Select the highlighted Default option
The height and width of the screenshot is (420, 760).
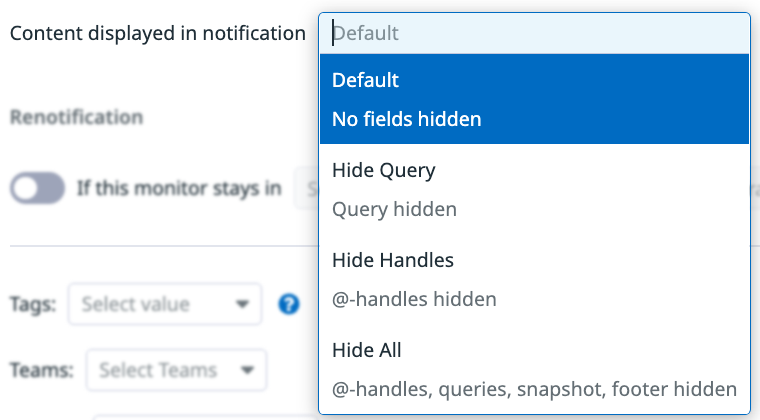534,99
